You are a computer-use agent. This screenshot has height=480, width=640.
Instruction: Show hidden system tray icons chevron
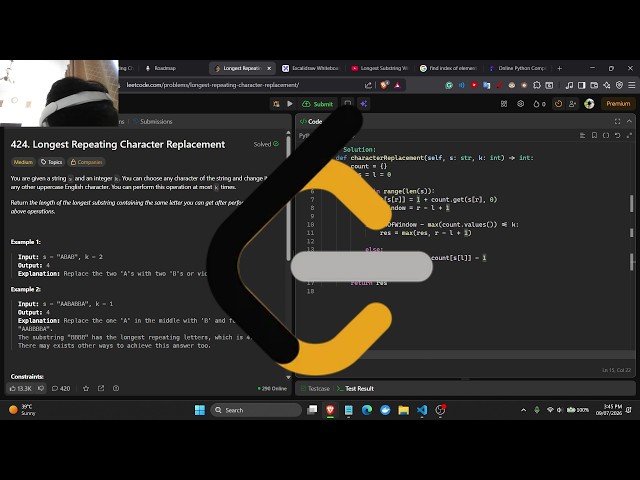coord(523,410)
